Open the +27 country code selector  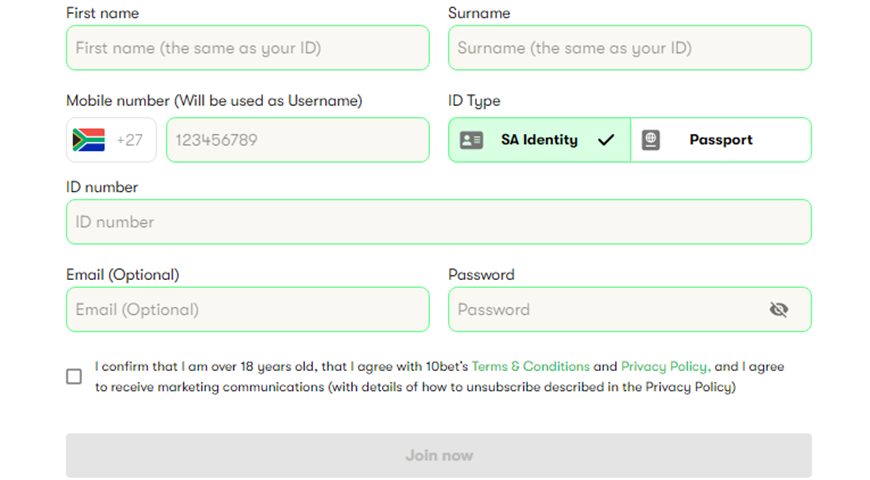coord(111,140)
